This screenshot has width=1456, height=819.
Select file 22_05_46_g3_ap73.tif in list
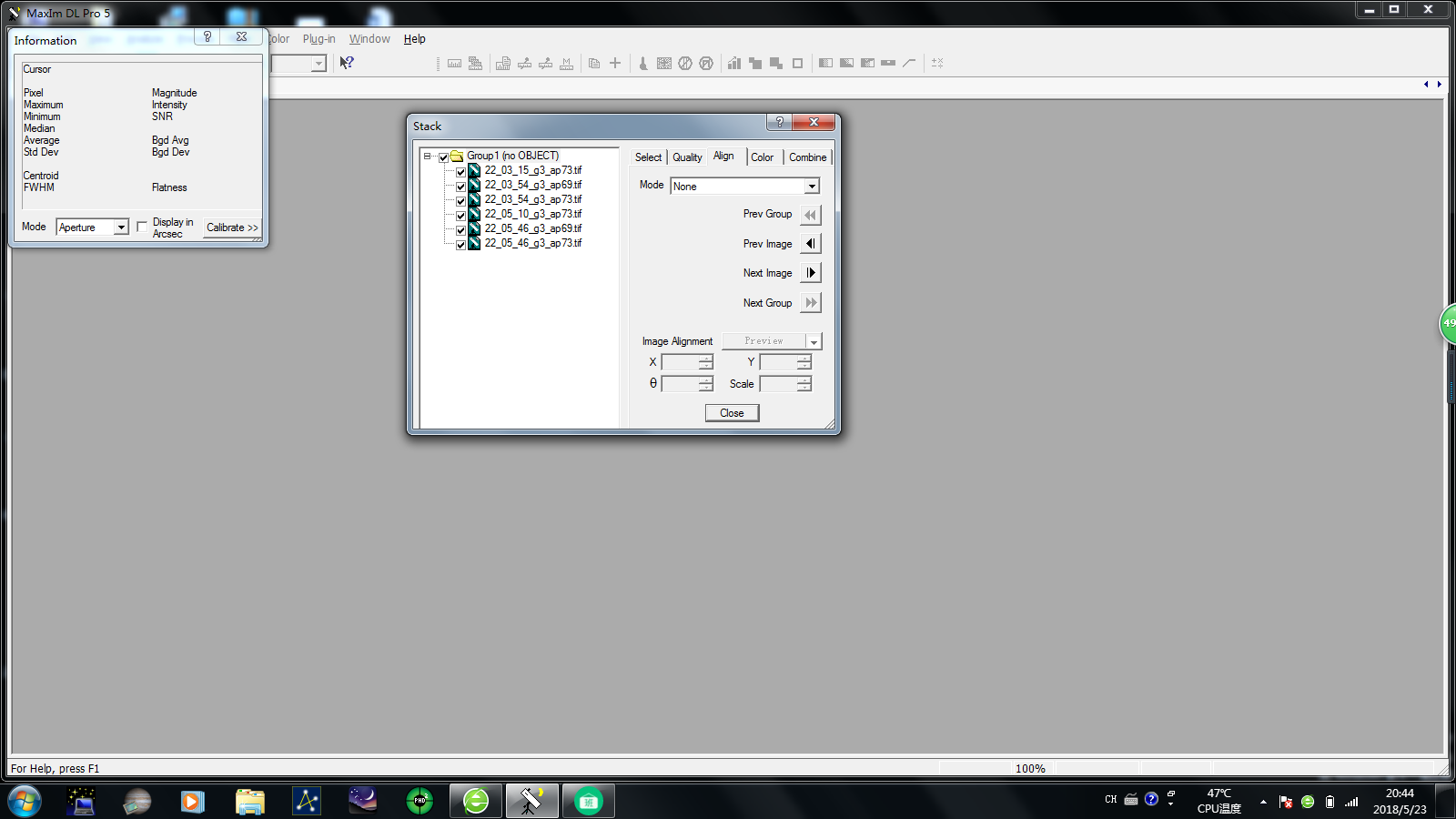[x=533, y=243]
